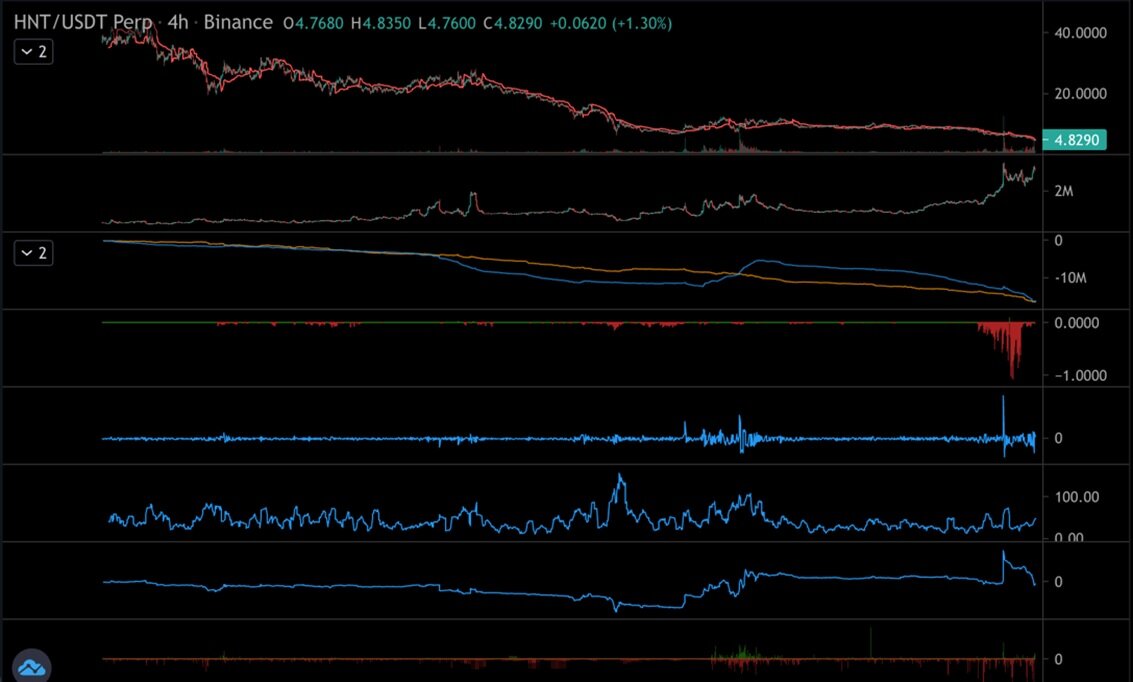Click the deepest red histogram spike near -1.0000

[1012, 374]
